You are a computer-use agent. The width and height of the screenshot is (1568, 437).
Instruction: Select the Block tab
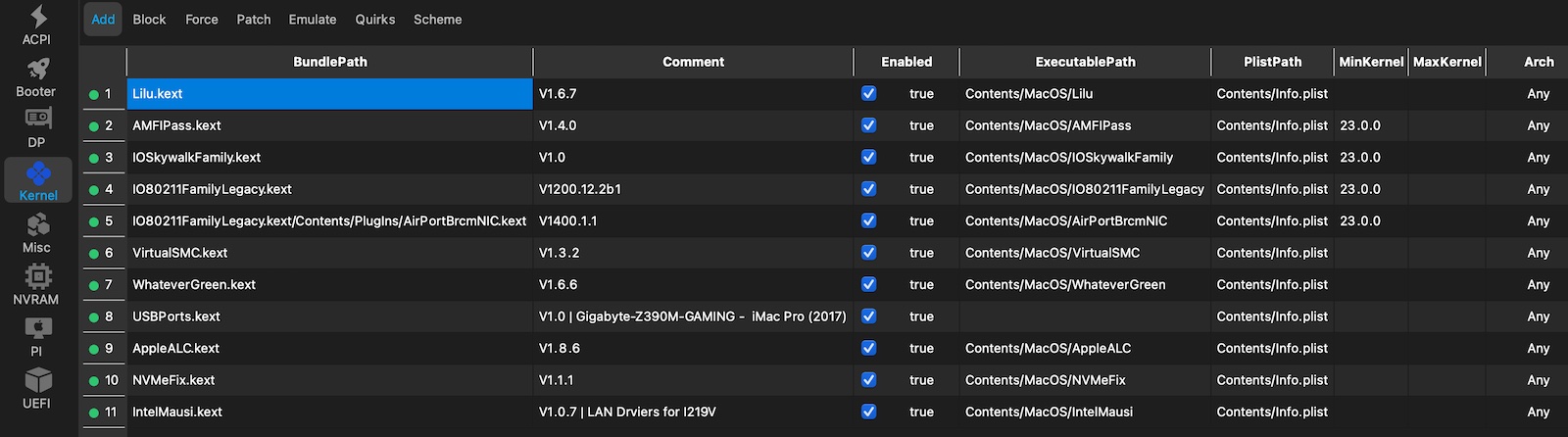pyautogui.click(x=149, y=20)
